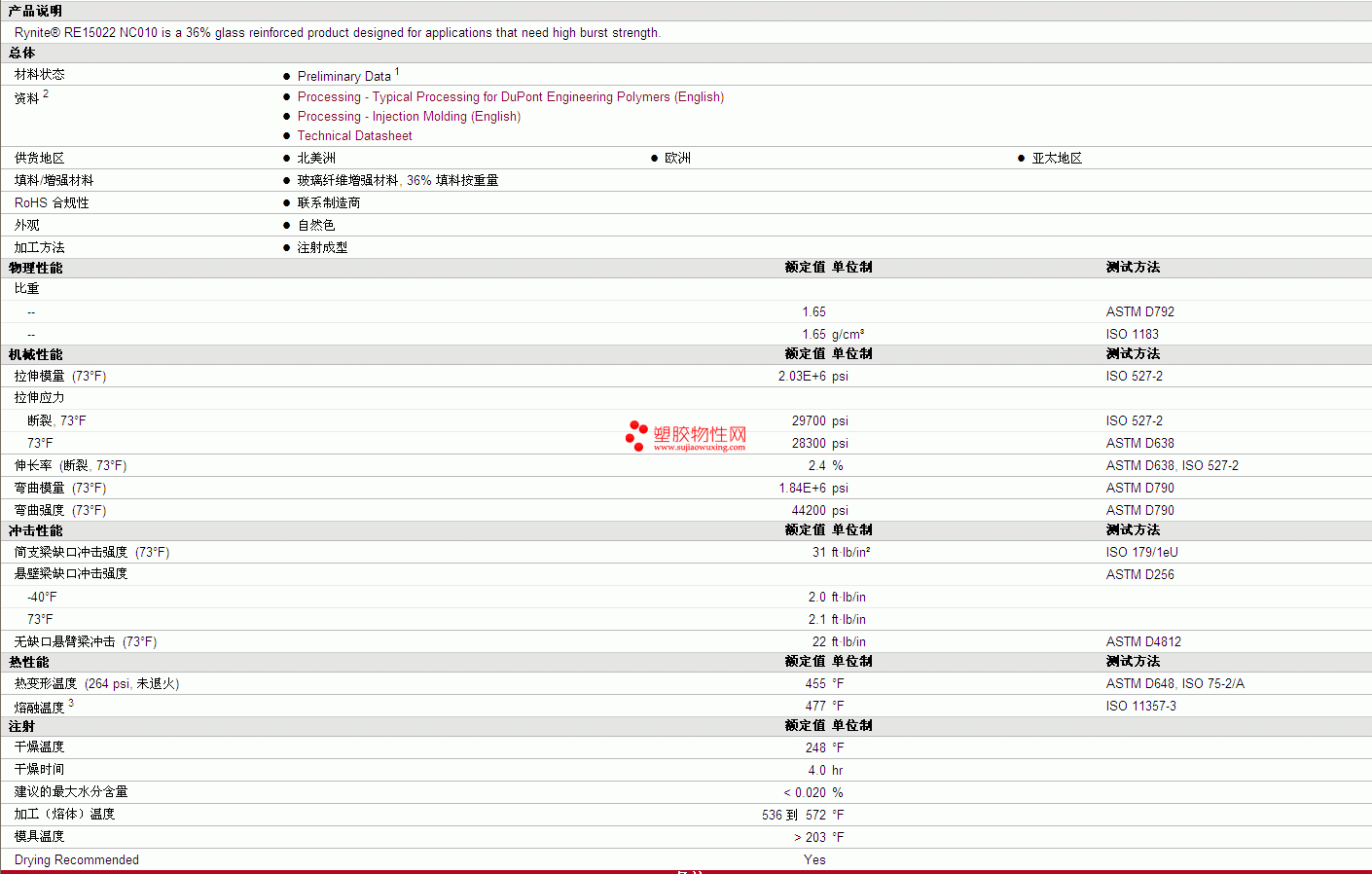Click the 简支梁缺口冲击强度 (73°F) label
1372x874 pixels.
(91, 553)
